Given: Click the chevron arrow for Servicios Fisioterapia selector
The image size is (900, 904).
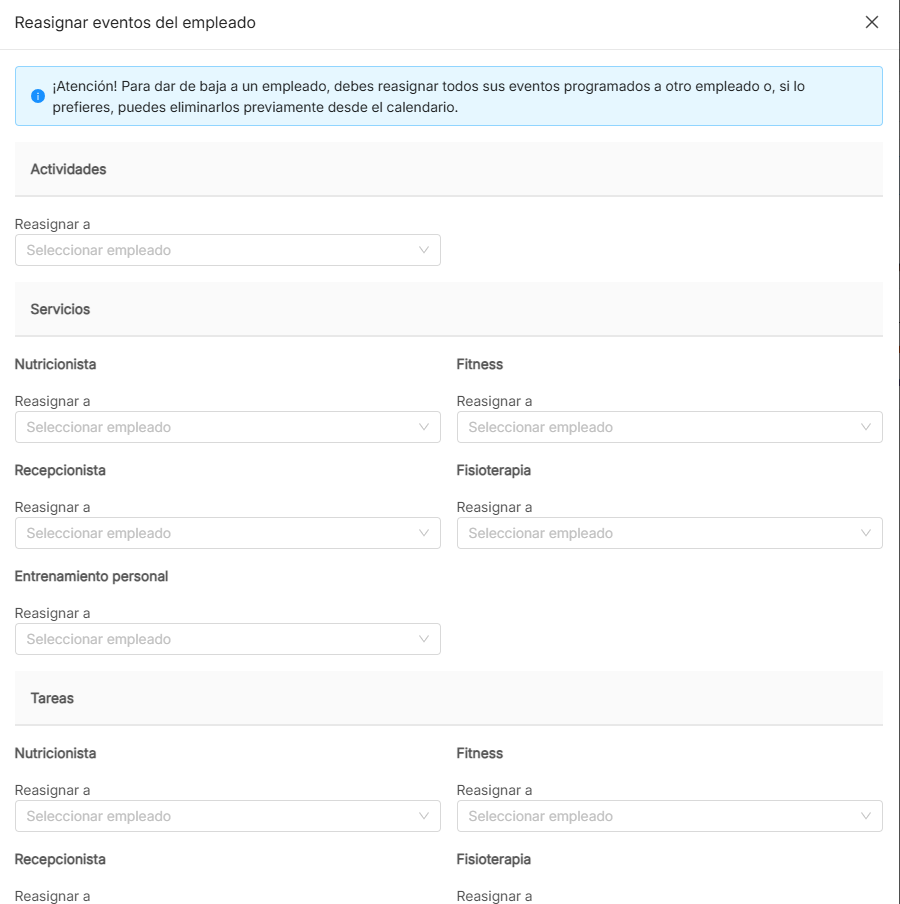Looking at the screenshot, I should pyautogui.click(x=866, y=533).
